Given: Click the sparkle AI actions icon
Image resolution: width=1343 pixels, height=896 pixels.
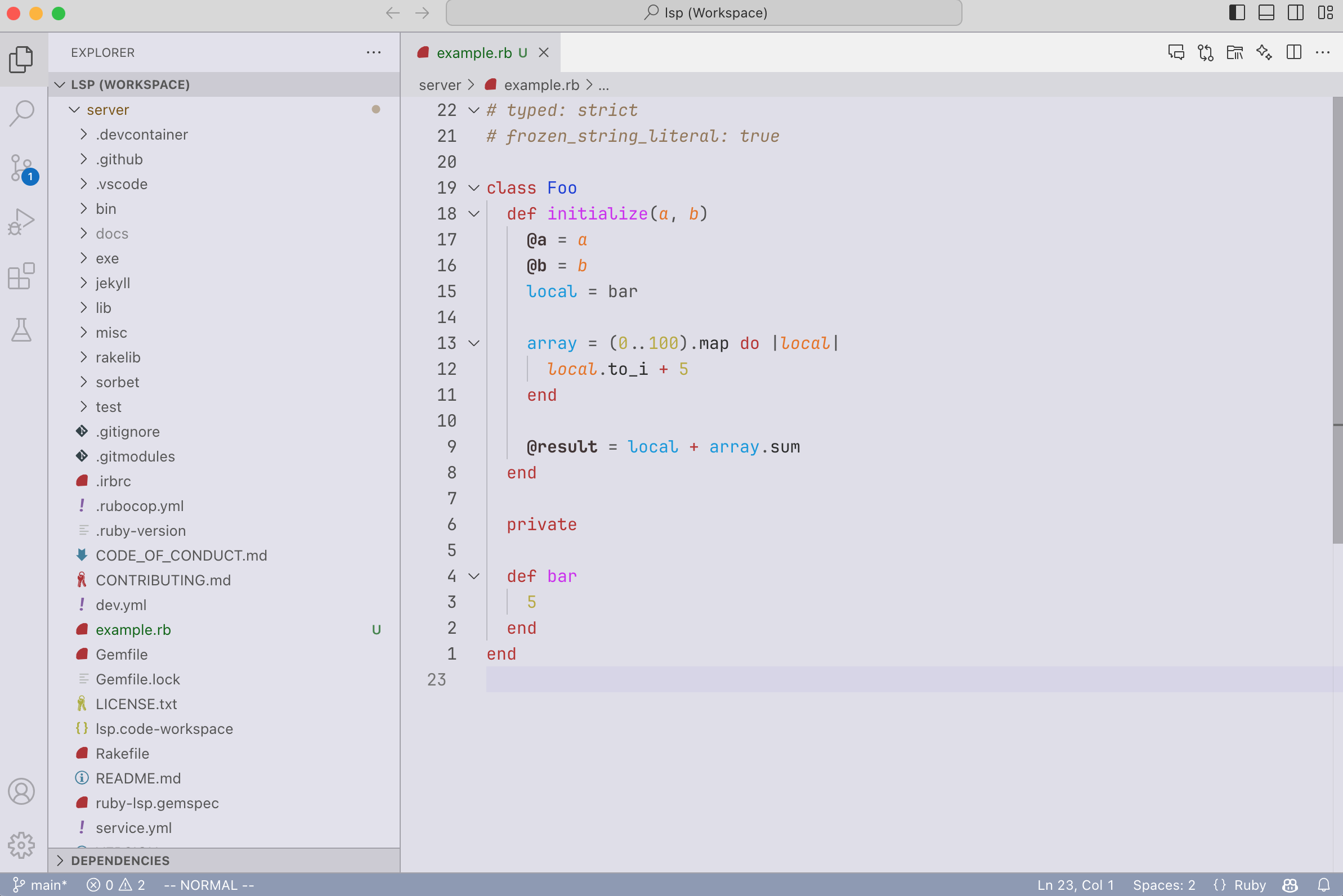Looking at the screenshot, I should [1264, 52].
